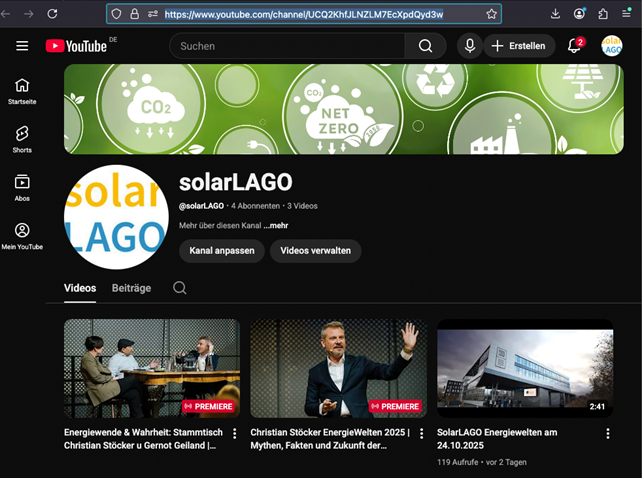The image size is (642, 478).
Task: Click the YouTube logo
Action: point(77,46)
